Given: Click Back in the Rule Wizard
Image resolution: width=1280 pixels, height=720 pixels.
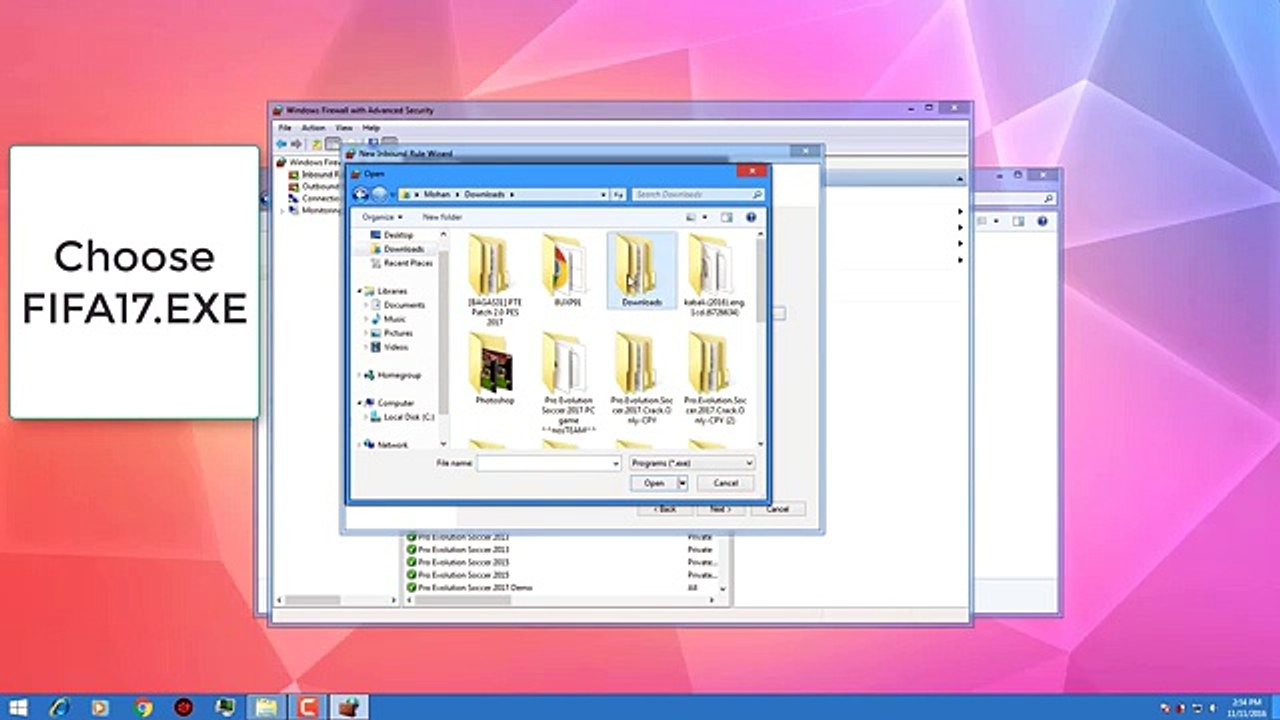Looking at the screenshot, I should [x=664, y=509].
